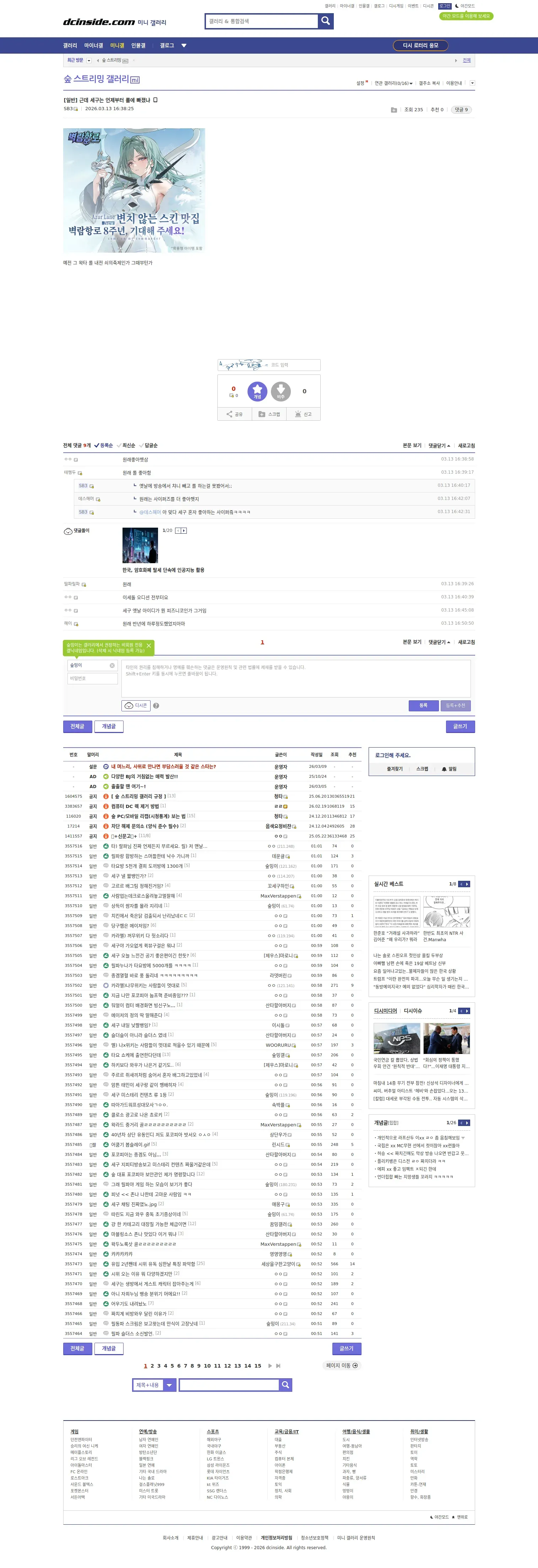Toggle night mode (야간모드) in top bar
The image size is (538, 1568).
(465, 6)
